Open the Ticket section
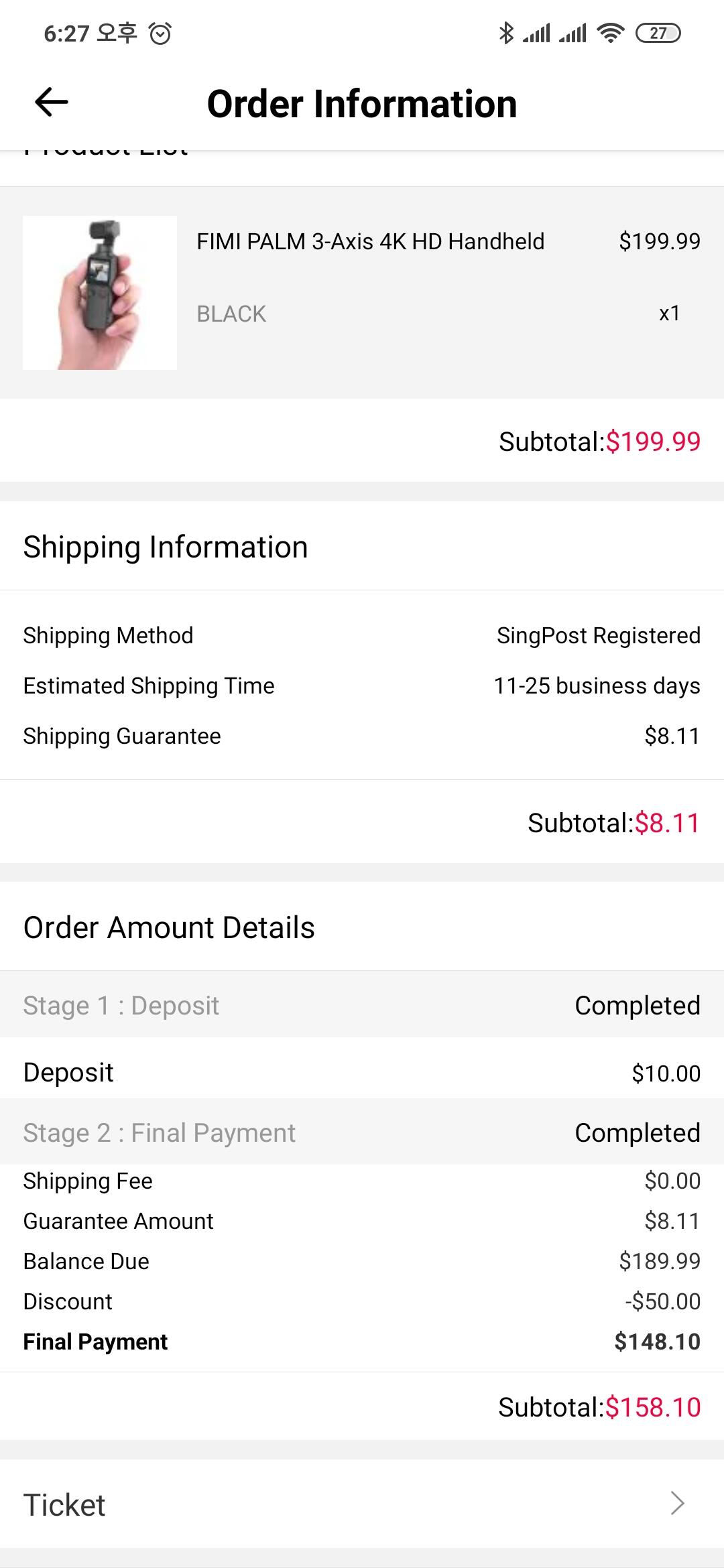 pyautogui.click(x=65, y=1505)
